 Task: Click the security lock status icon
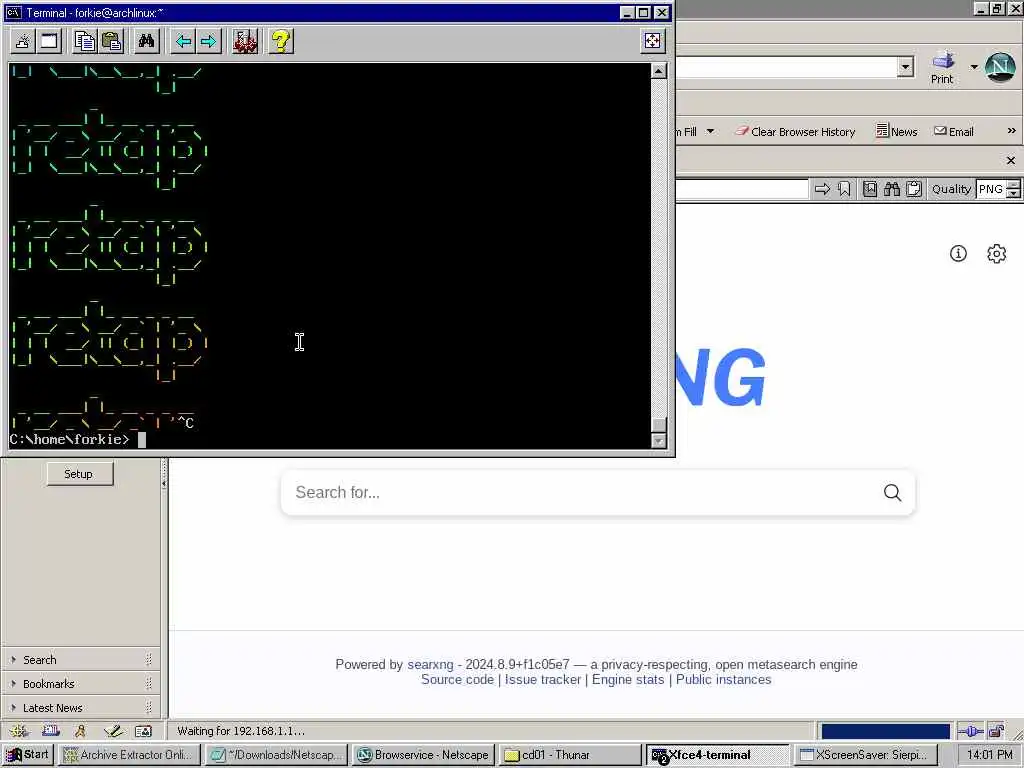[996, 731]
